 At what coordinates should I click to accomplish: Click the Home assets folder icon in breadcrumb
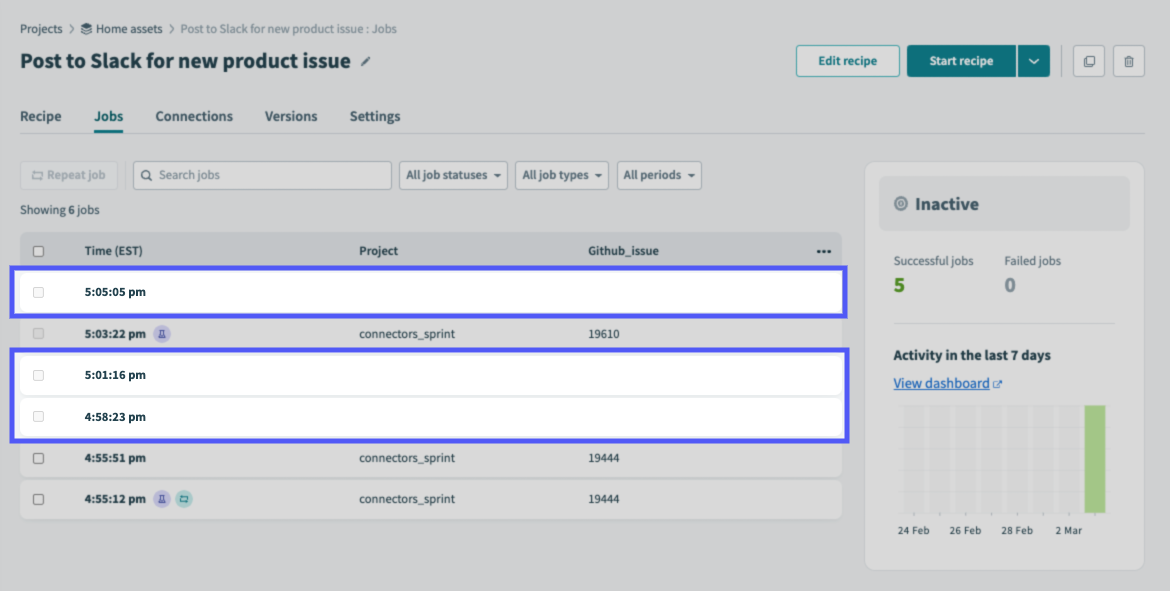point(84,29)
